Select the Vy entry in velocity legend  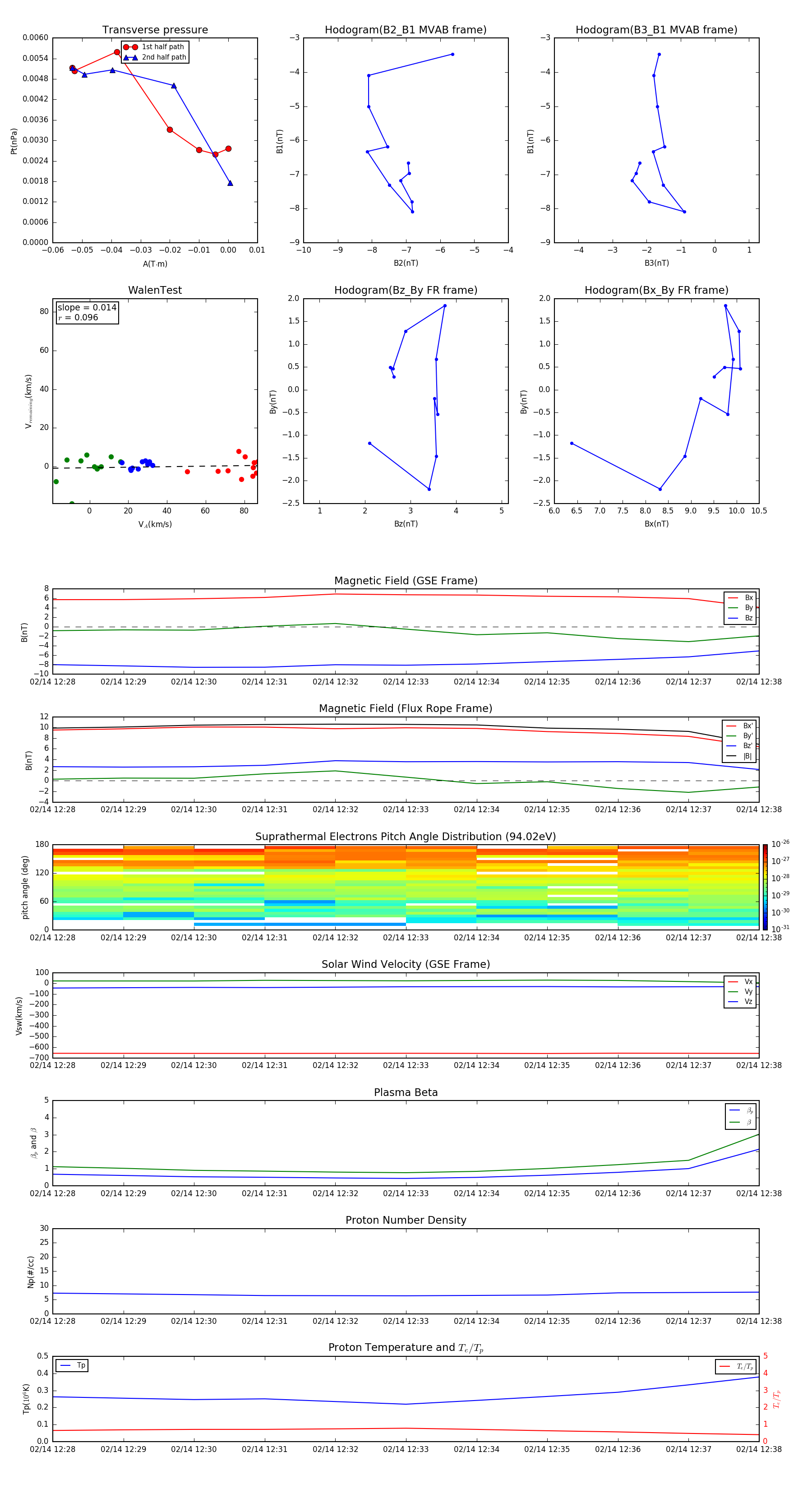pyautogui.click(x=741, y=992)
